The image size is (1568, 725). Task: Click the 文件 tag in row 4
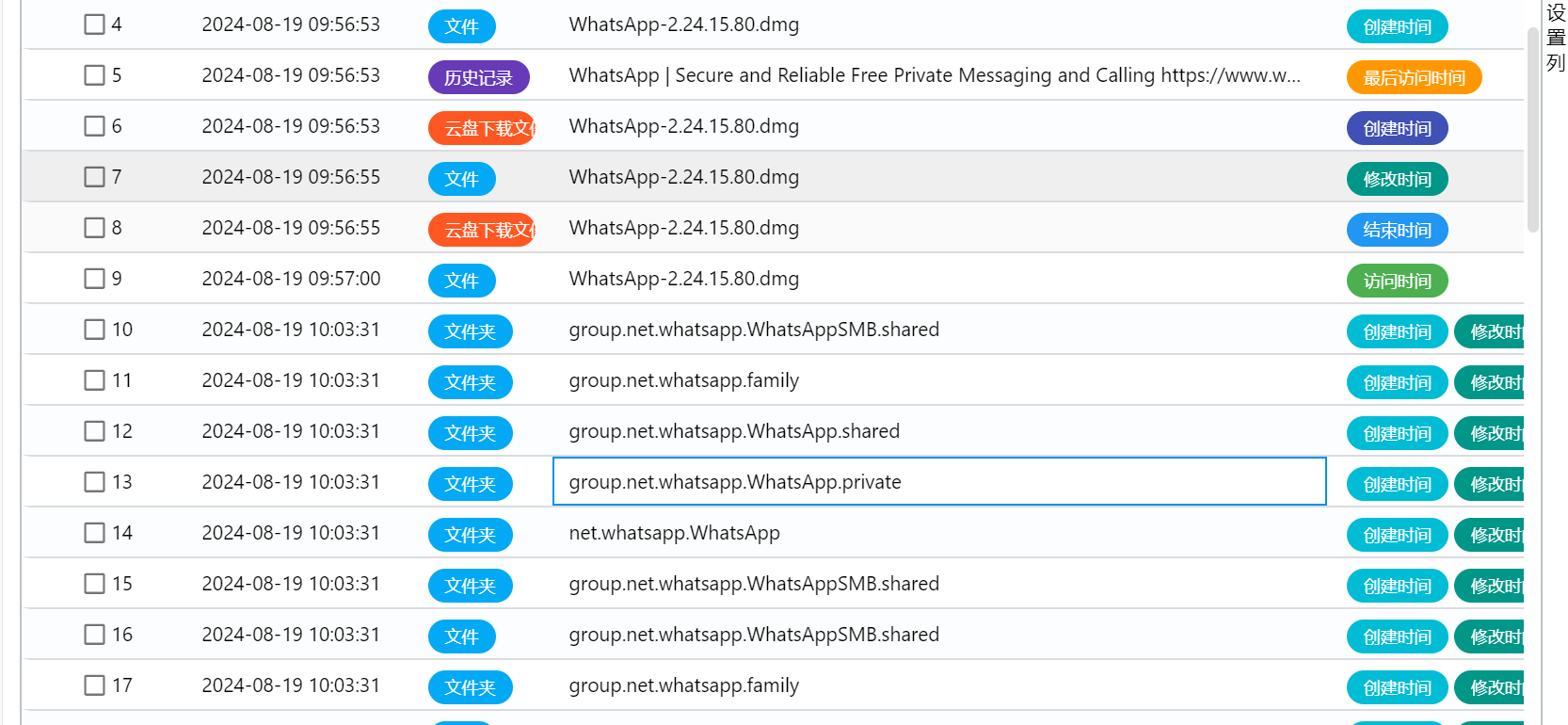[x=462, y=26]
